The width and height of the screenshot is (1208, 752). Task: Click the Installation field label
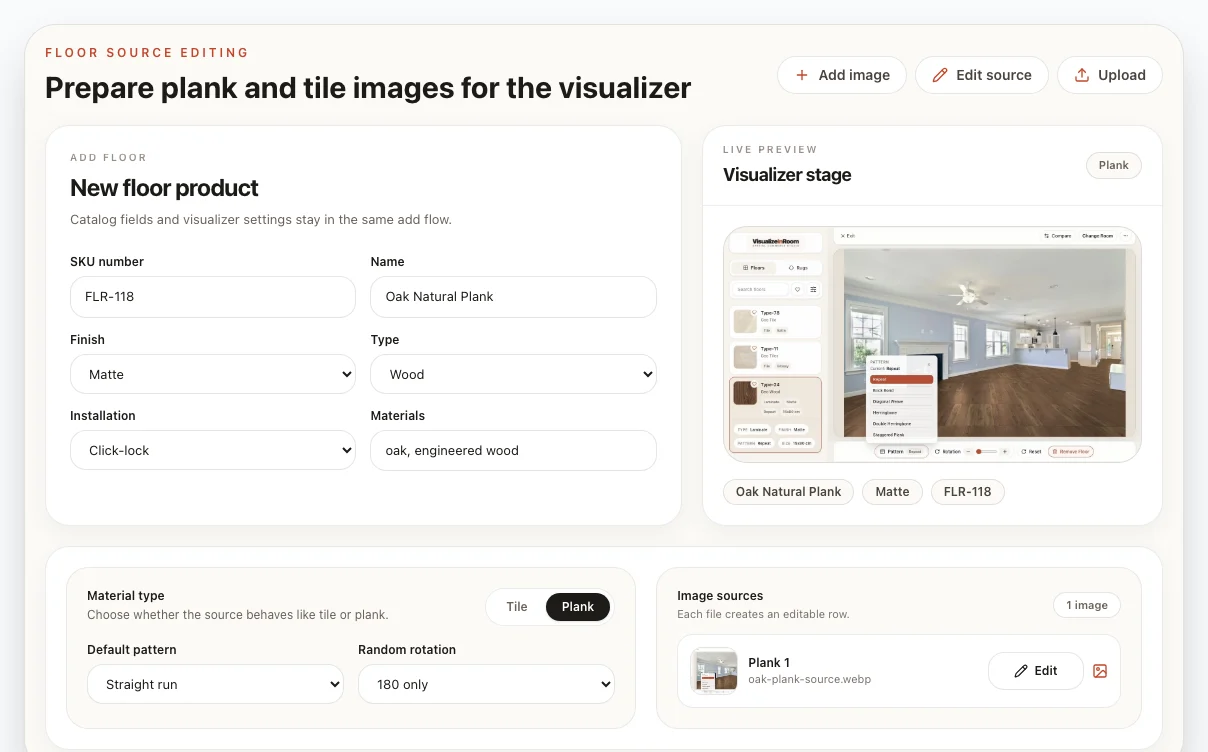click(x=103, y=416)
